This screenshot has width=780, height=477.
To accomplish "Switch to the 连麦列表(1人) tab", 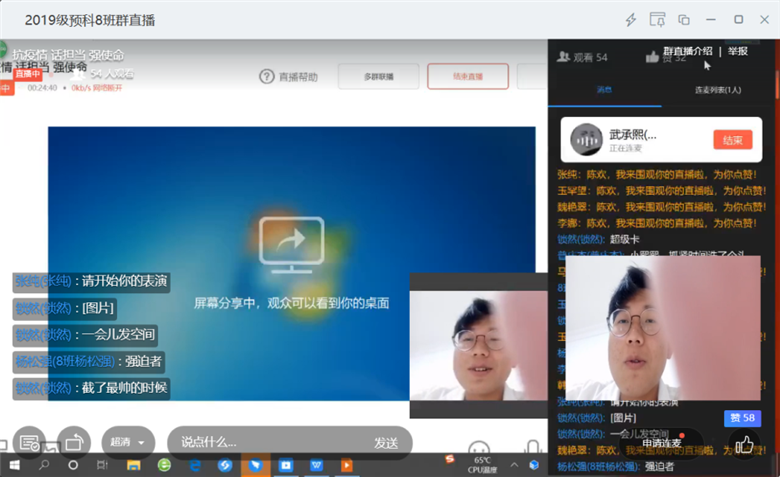I will (x=718, y=90).
